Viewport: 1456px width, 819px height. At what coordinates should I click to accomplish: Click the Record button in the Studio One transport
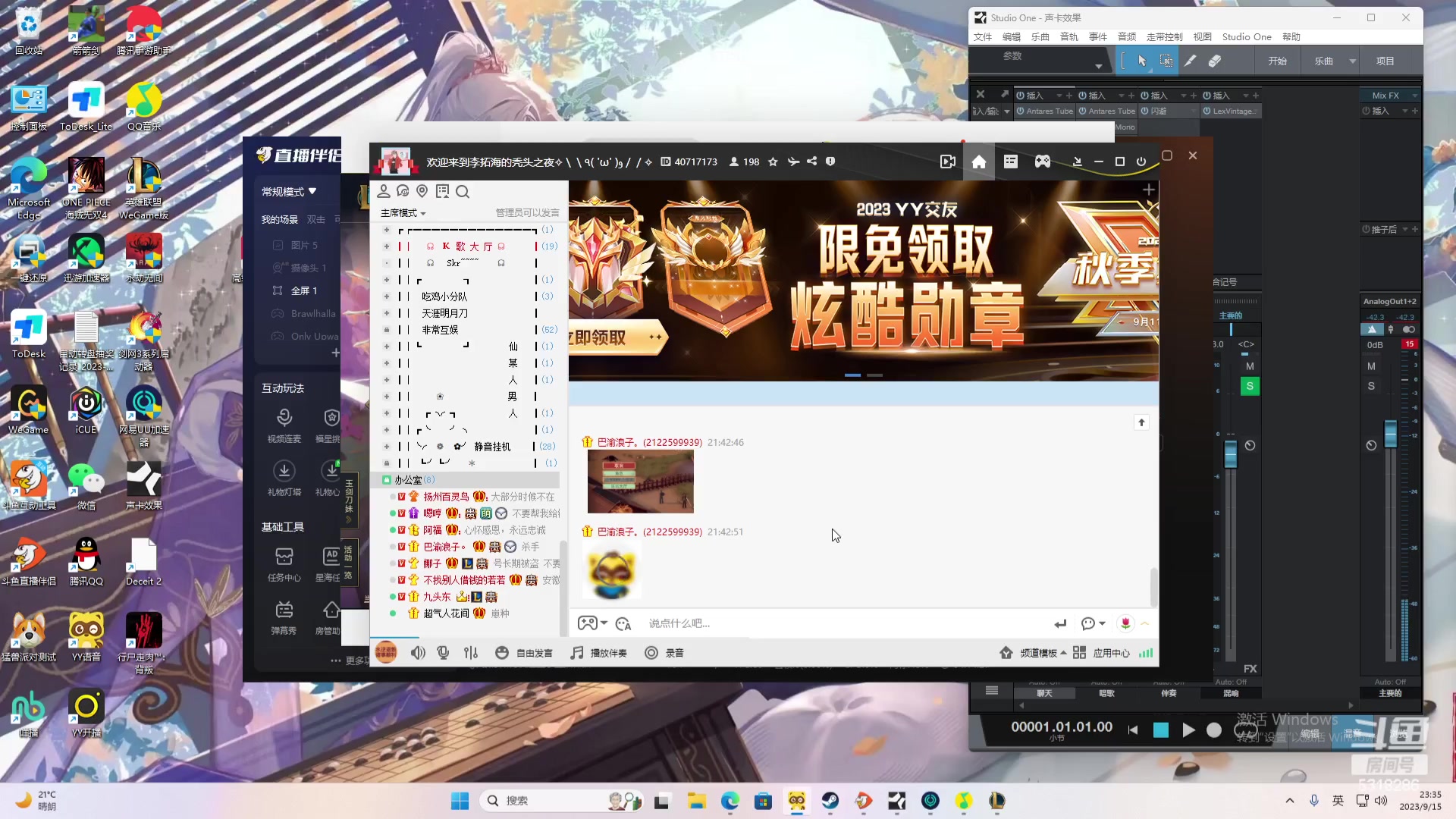pos(1214,730)
